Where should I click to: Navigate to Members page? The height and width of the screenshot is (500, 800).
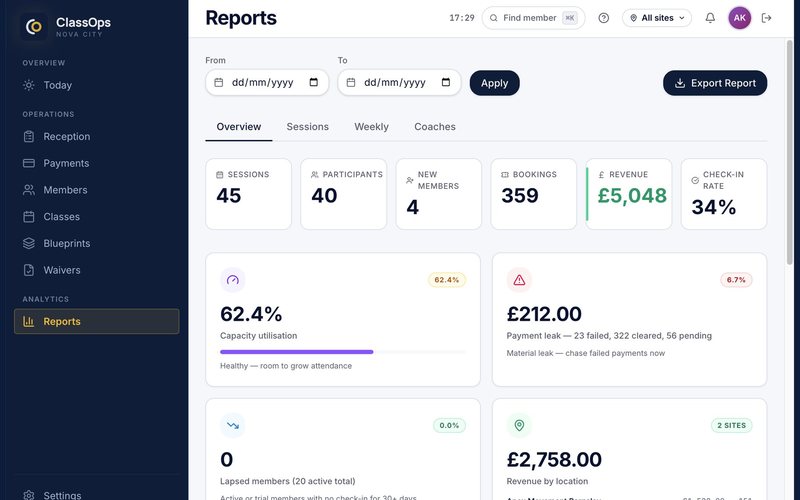97,190
